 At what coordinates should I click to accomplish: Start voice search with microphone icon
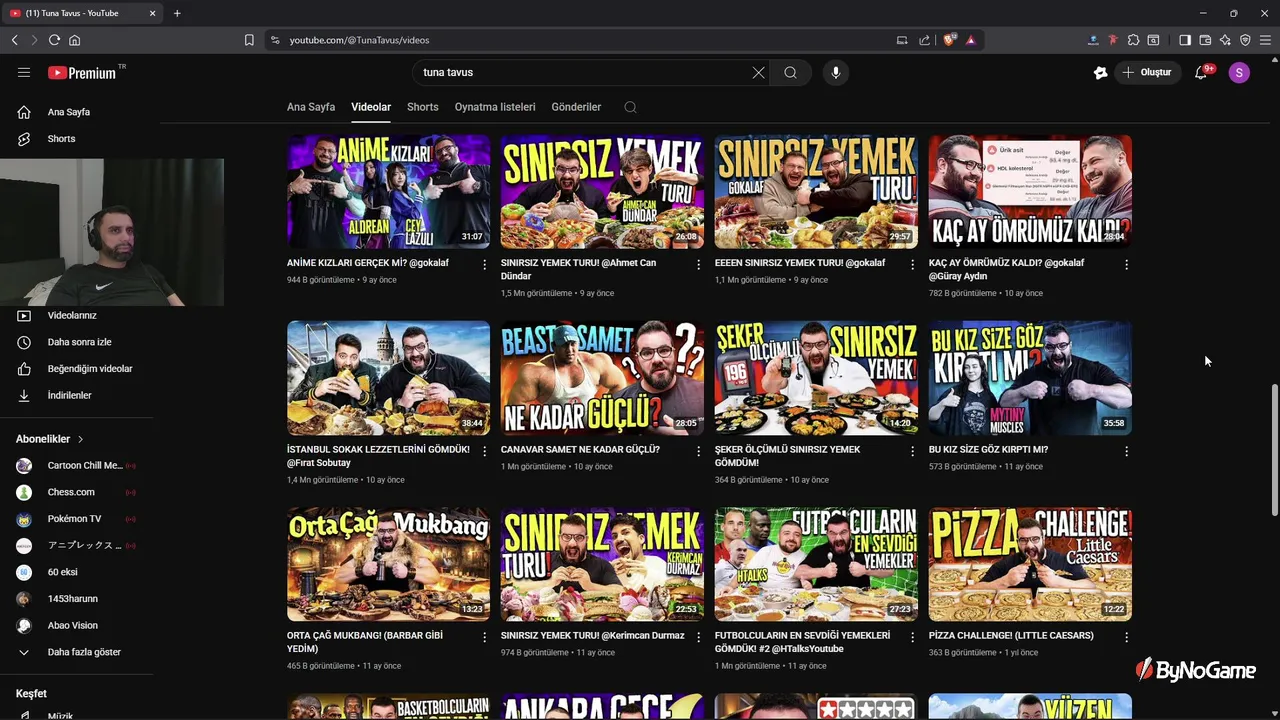836,72
